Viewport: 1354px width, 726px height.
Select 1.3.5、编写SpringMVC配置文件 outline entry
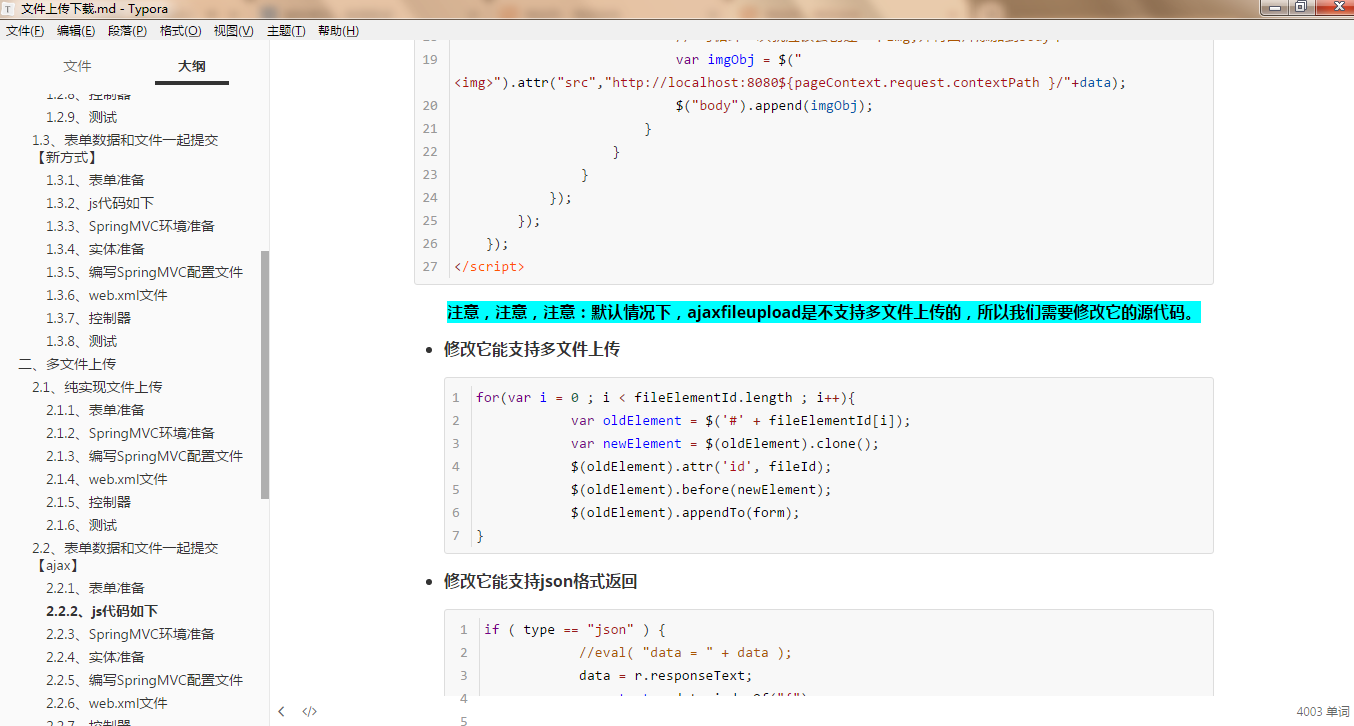(x=144, y=272)
